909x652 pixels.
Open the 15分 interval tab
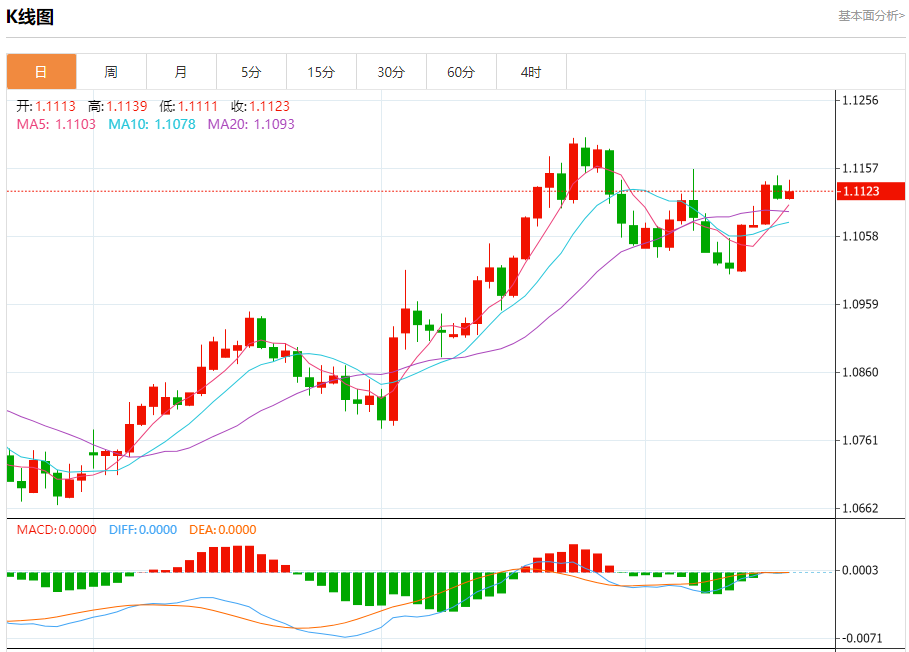[322, 72]
